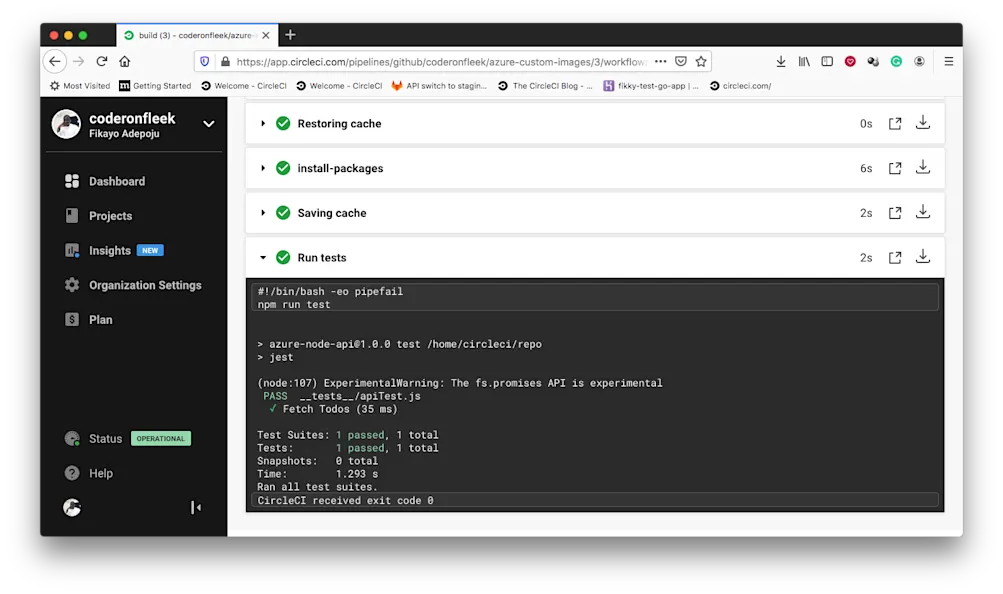Open a new browser tab
The image size is (1003, 594).
tap(290, 35)
